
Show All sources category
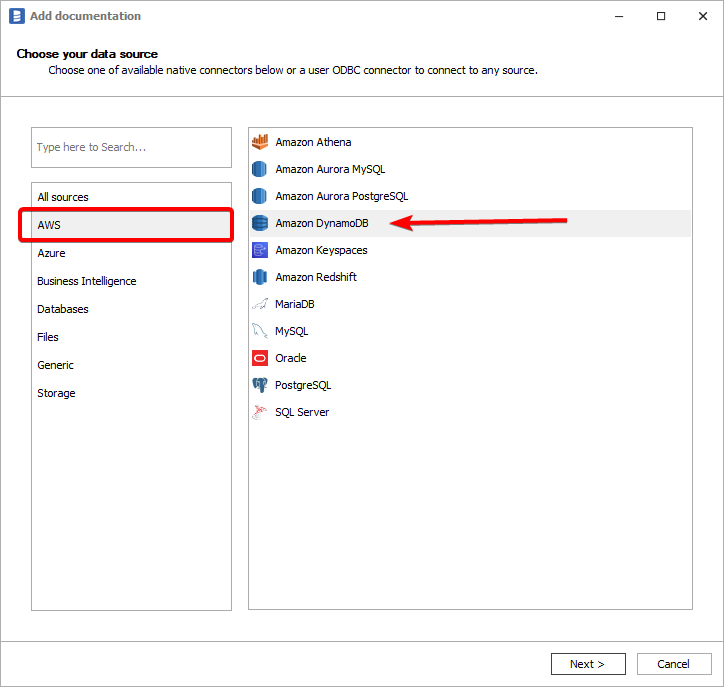coord(63,197)
